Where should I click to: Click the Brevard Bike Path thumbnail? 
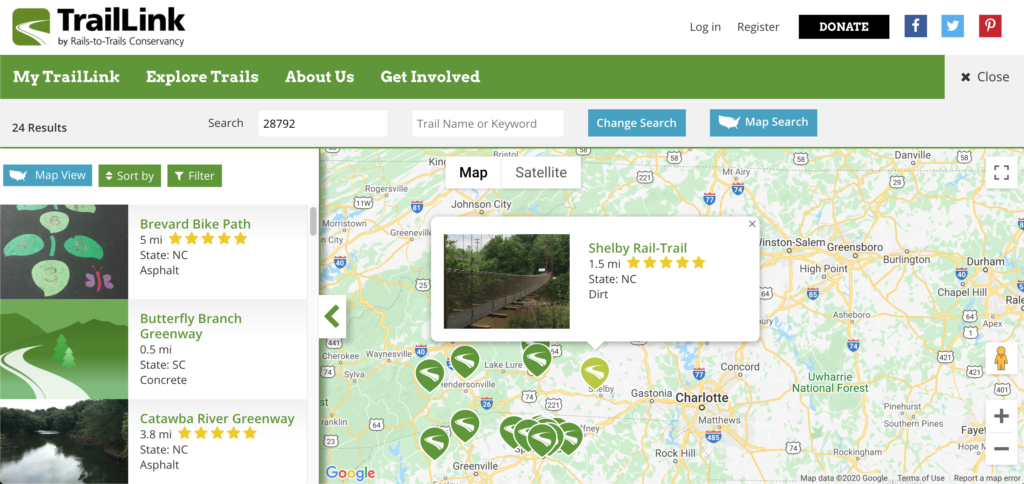pos(64,252)
